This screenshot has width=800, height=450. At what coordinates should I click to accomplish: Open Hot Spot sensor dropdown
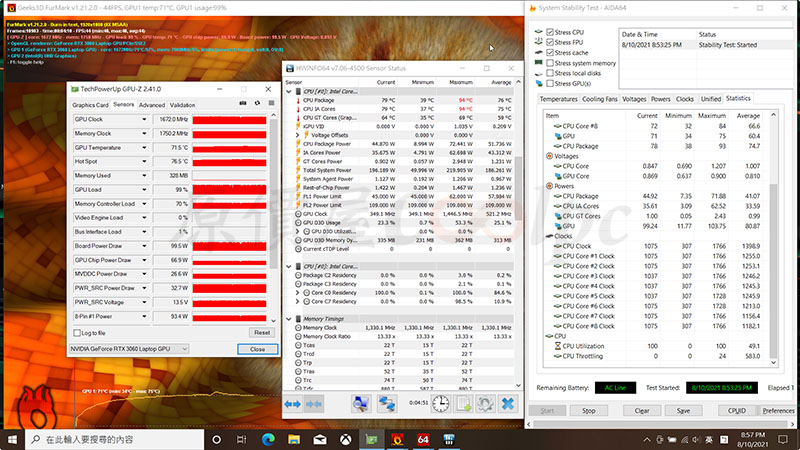coord(144,162)
